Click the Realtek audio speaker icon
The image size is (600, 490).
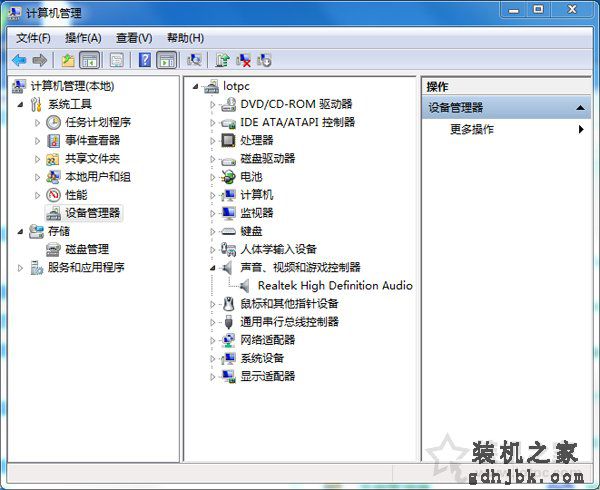click(x=245, y=286)
